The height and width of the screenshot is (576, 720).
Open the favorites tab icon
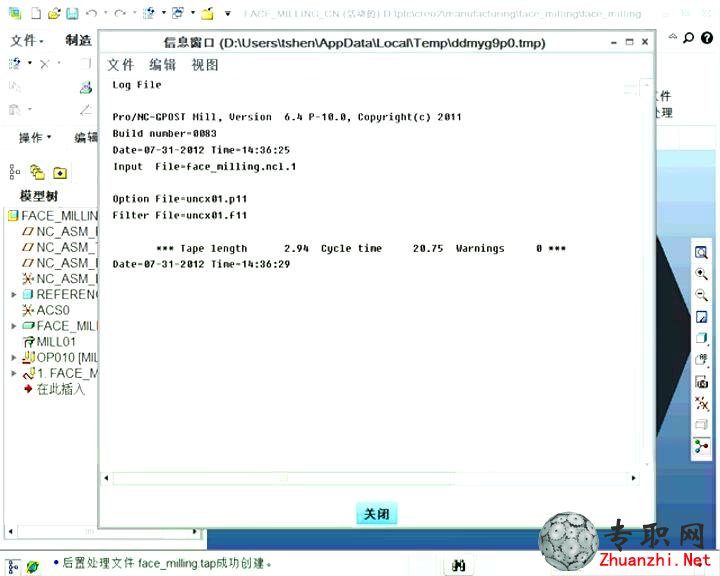pyautogui.click(x=60, y=173)
